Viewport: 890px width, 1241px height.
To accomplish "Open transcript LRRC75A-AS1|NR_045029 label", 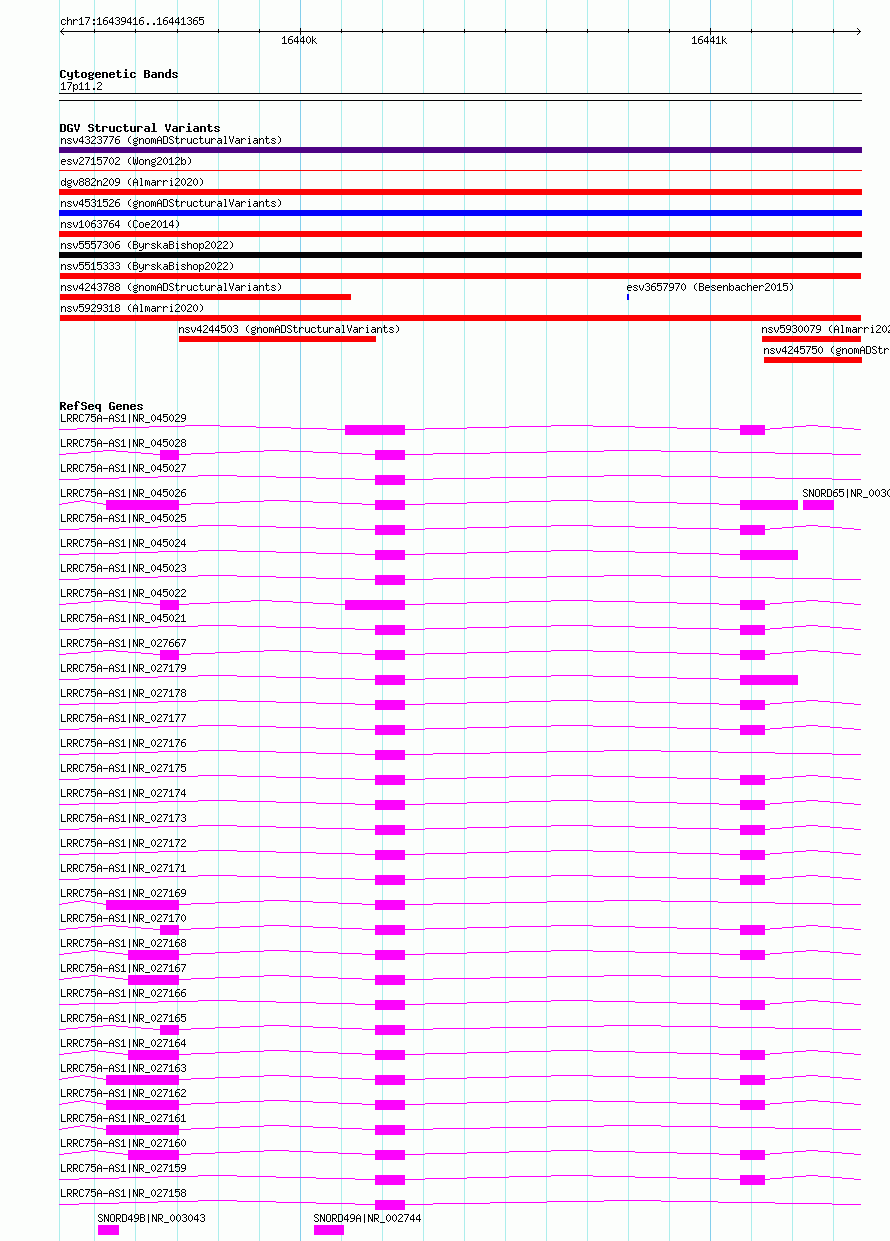I will tap(123, 418).
